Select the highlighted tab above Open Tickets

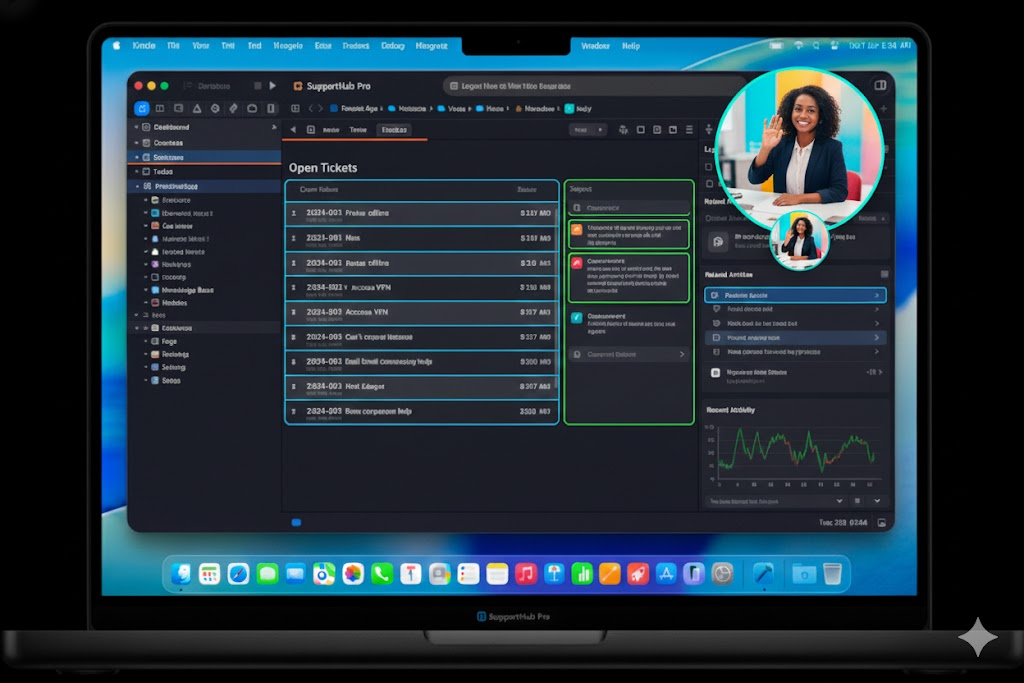[x=394, y=130]
